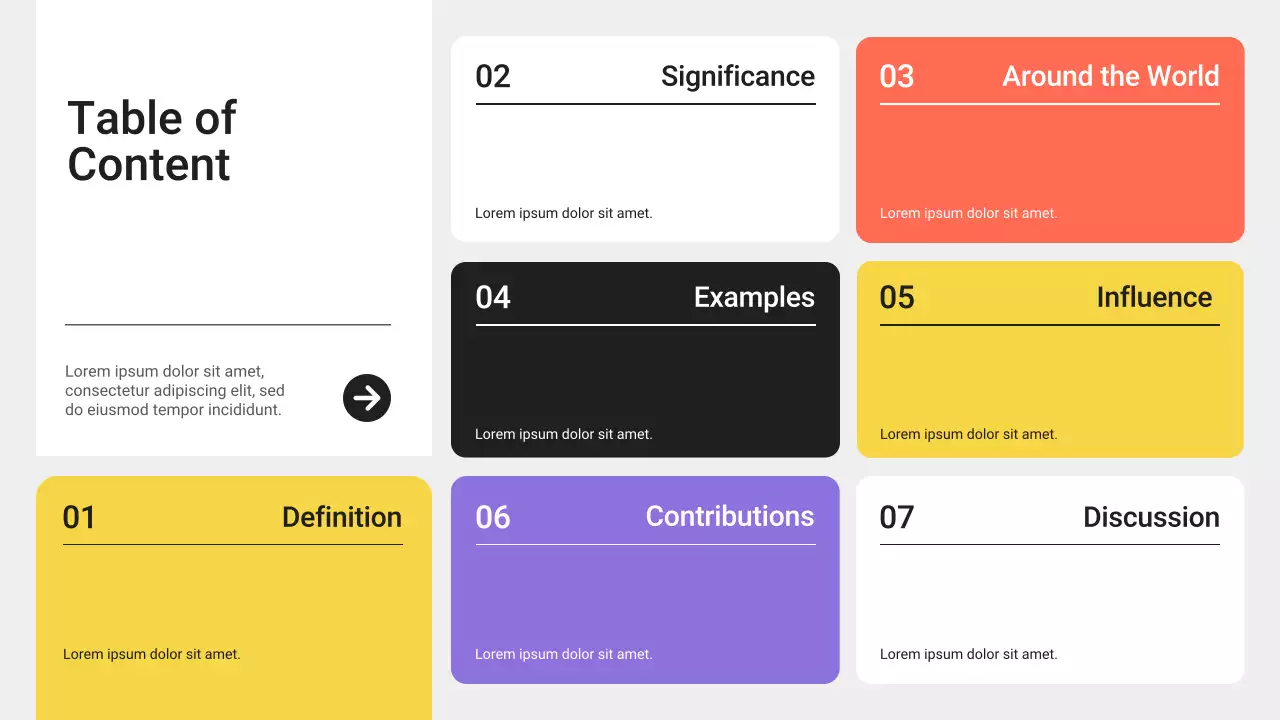Click section number 01
Image resolution: width=1280 pixels, height=720 pixels.
[79, 518]
